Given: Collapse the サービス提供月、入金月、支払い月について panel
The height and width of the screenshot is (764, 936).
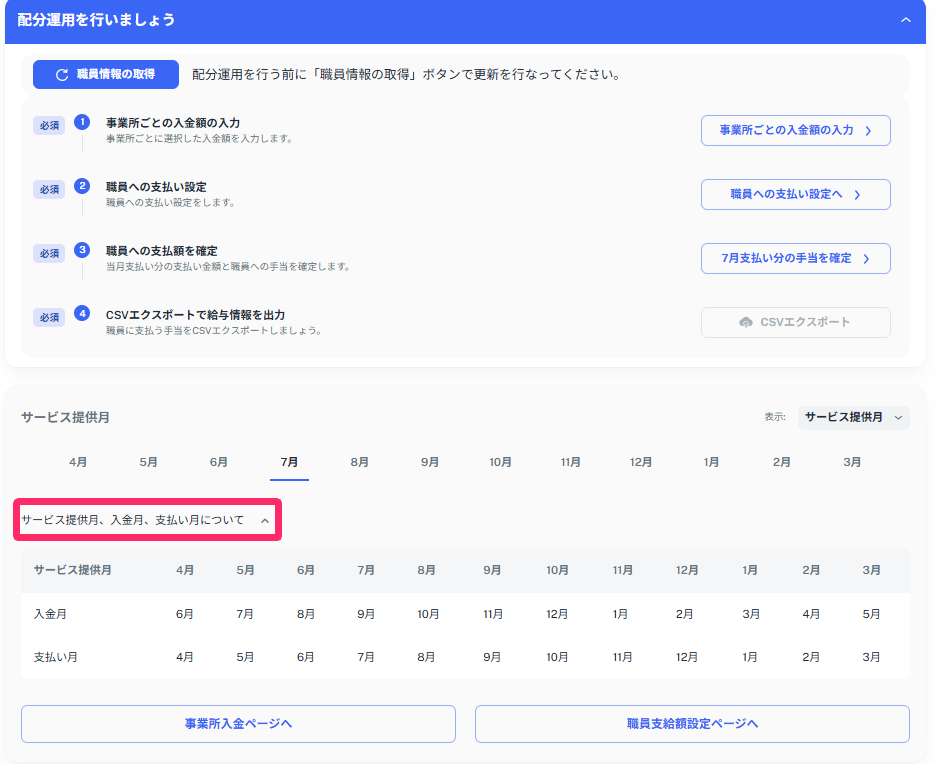Looking at the screenshot, I should pyautogui.click(x=264, y=522).
